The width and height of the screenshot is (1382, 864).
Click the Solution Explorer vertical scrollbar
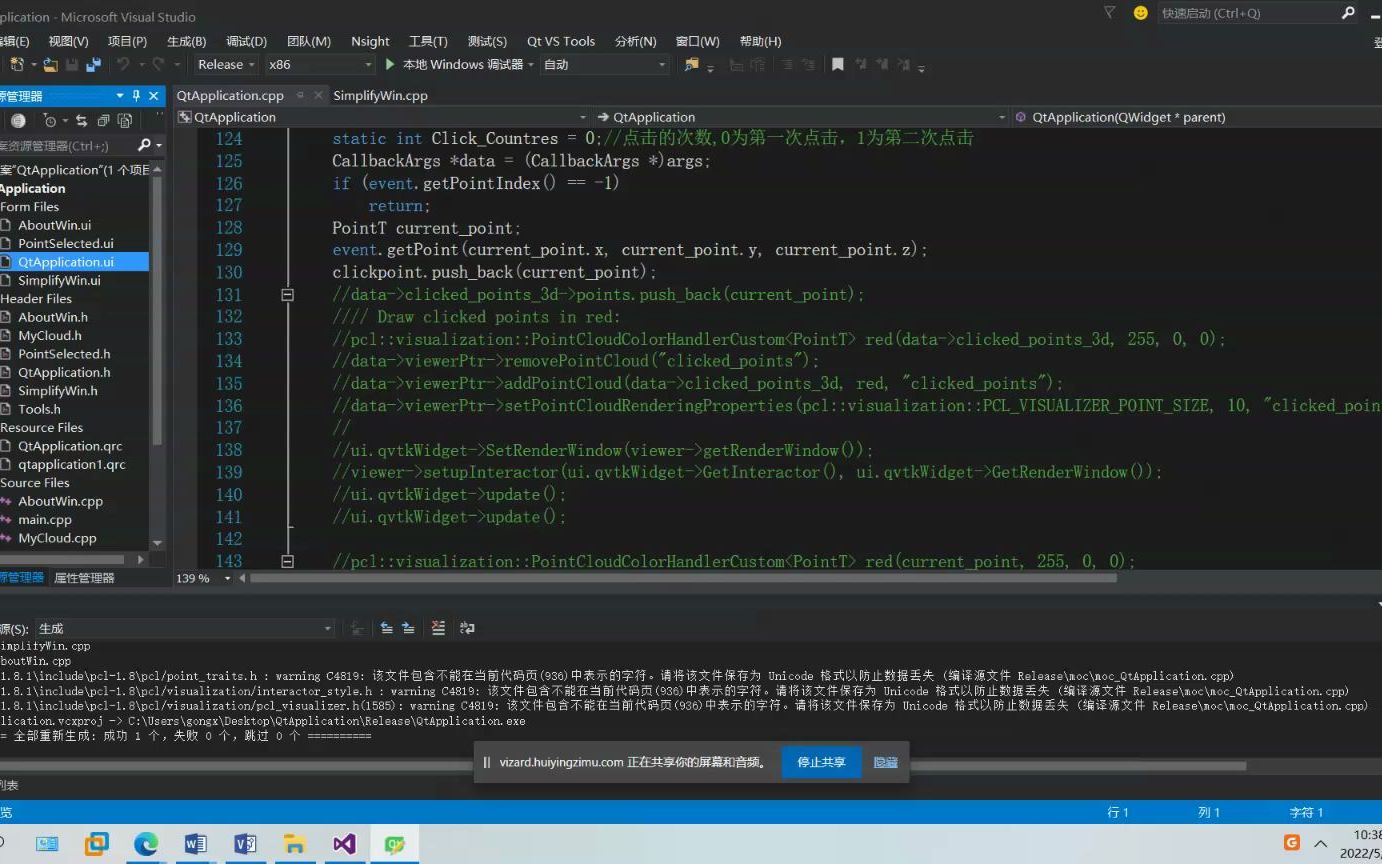(x=156, y=310)
